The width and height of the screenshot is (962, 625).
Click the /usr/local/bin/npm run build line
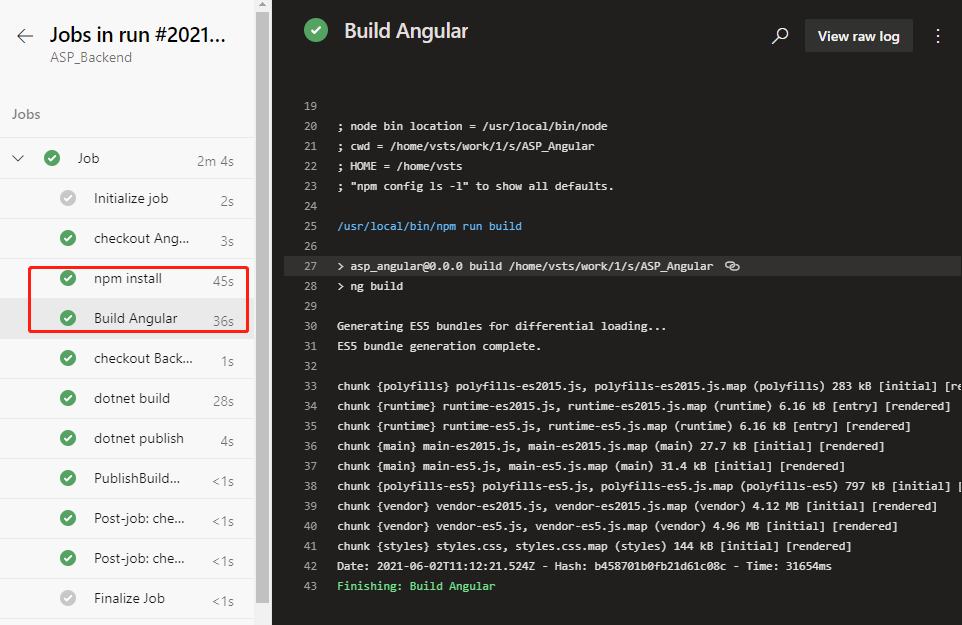(429, 226)
